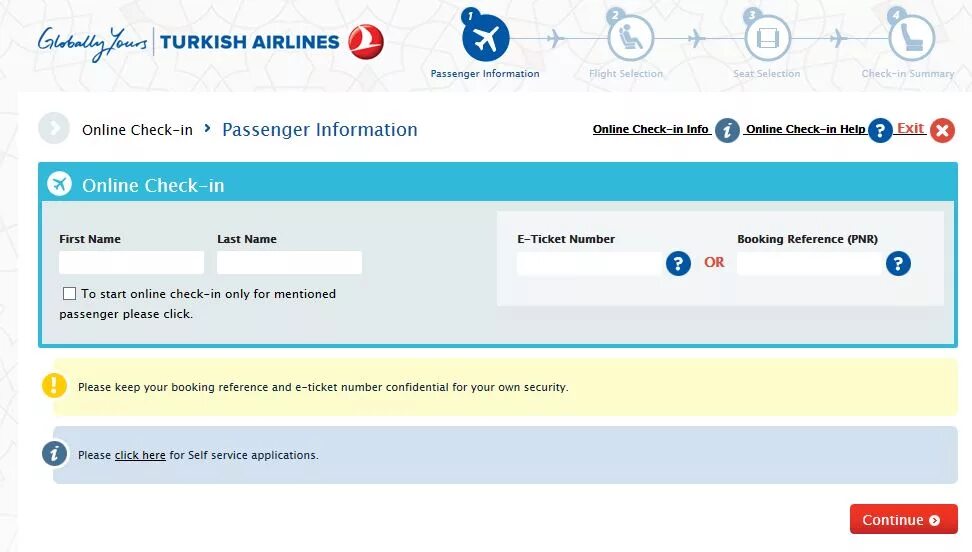
Task: Click the Online Check-in Info 'i' icon
Action: click(x=727, y=130)
